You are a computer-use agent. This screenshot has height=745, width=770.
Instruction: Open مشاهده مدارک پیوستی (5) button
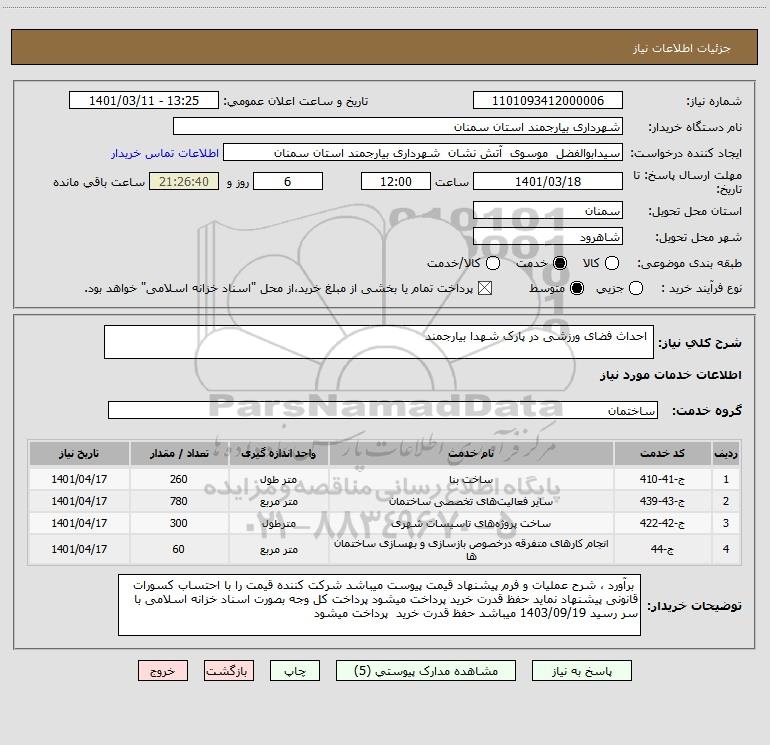(x=426, y=671)
